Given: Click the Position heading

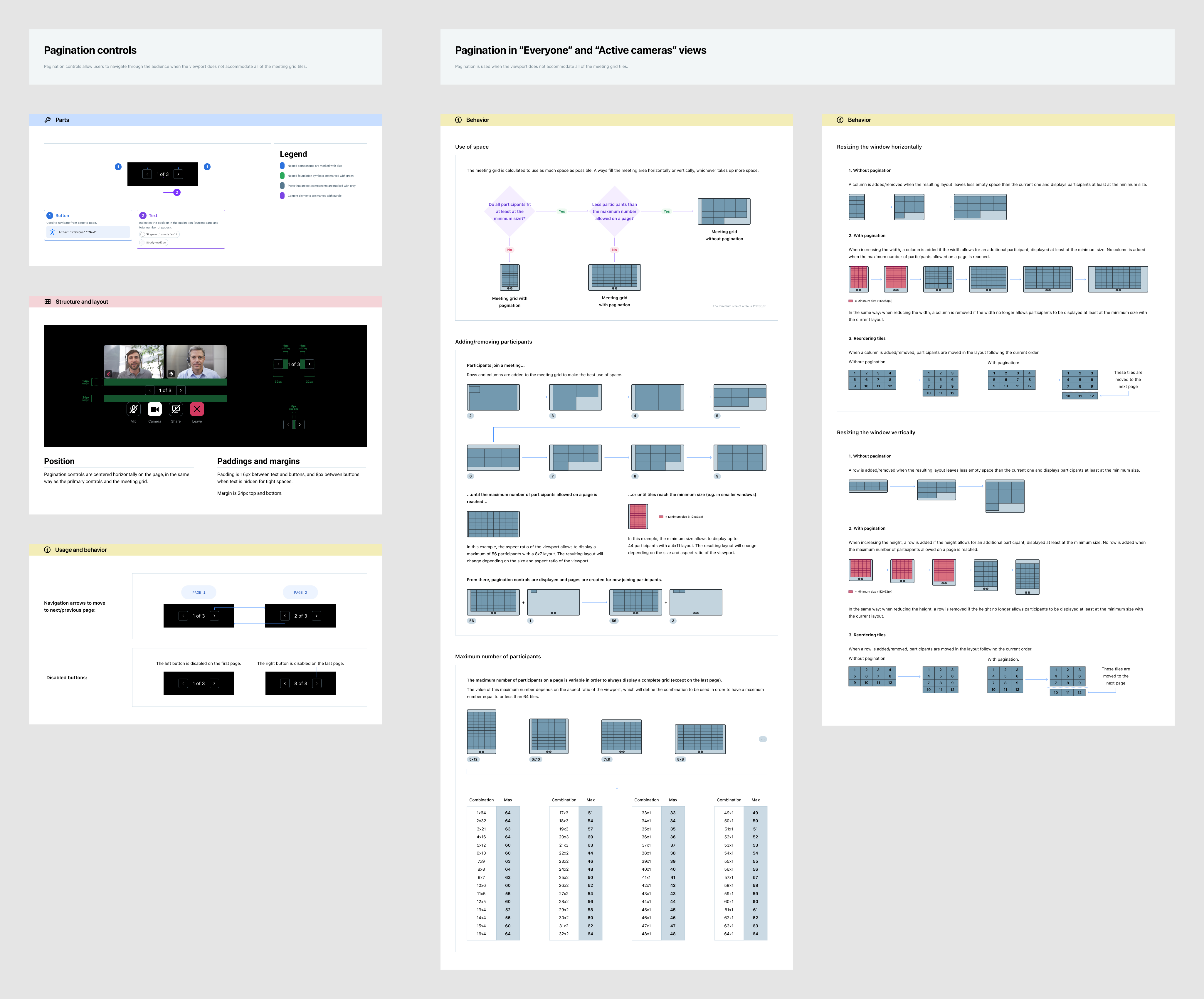Looking at the screenshot, I should tap(59, 461).
